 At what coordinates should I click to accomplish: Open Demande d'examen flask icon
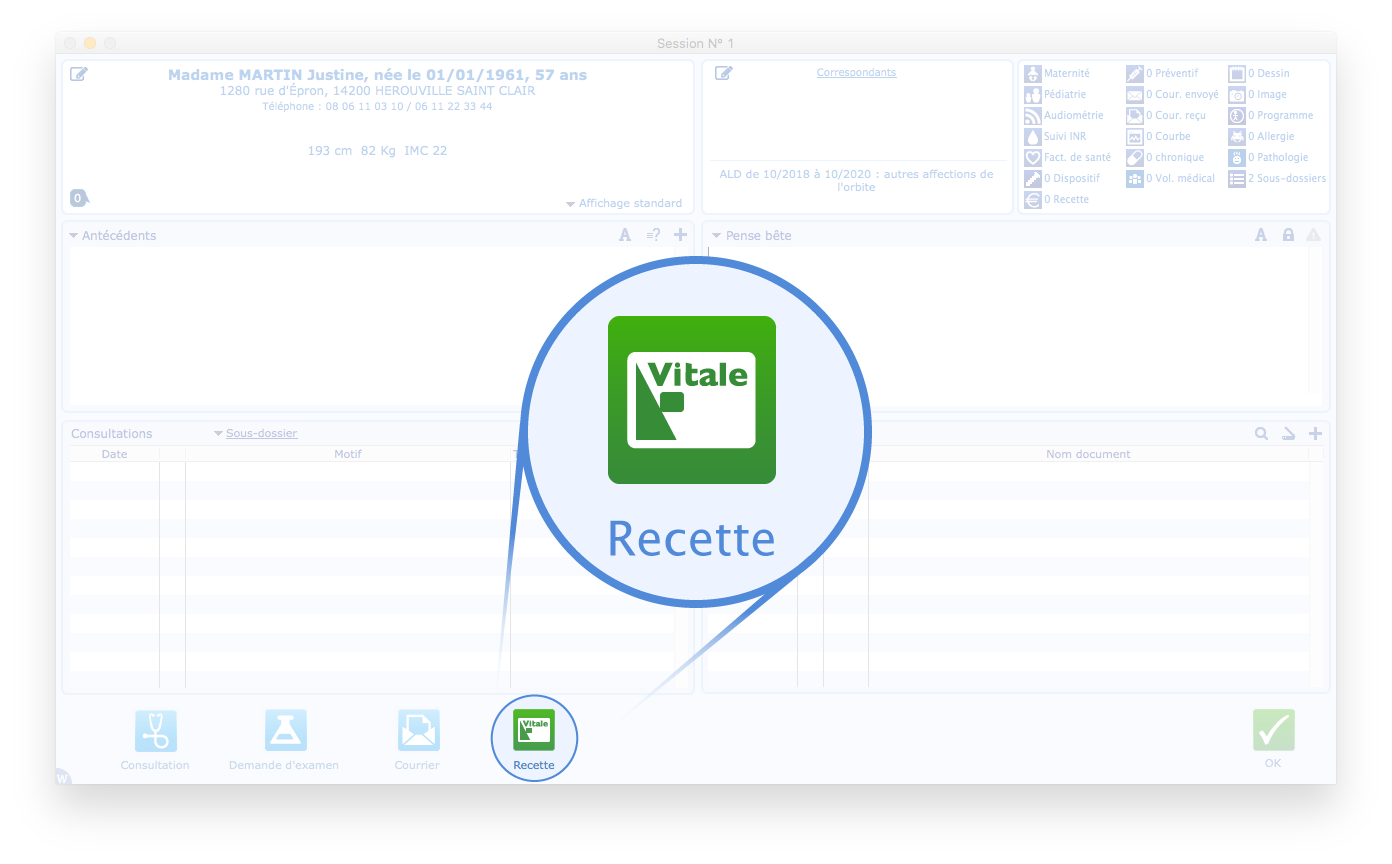coord(285,731)
